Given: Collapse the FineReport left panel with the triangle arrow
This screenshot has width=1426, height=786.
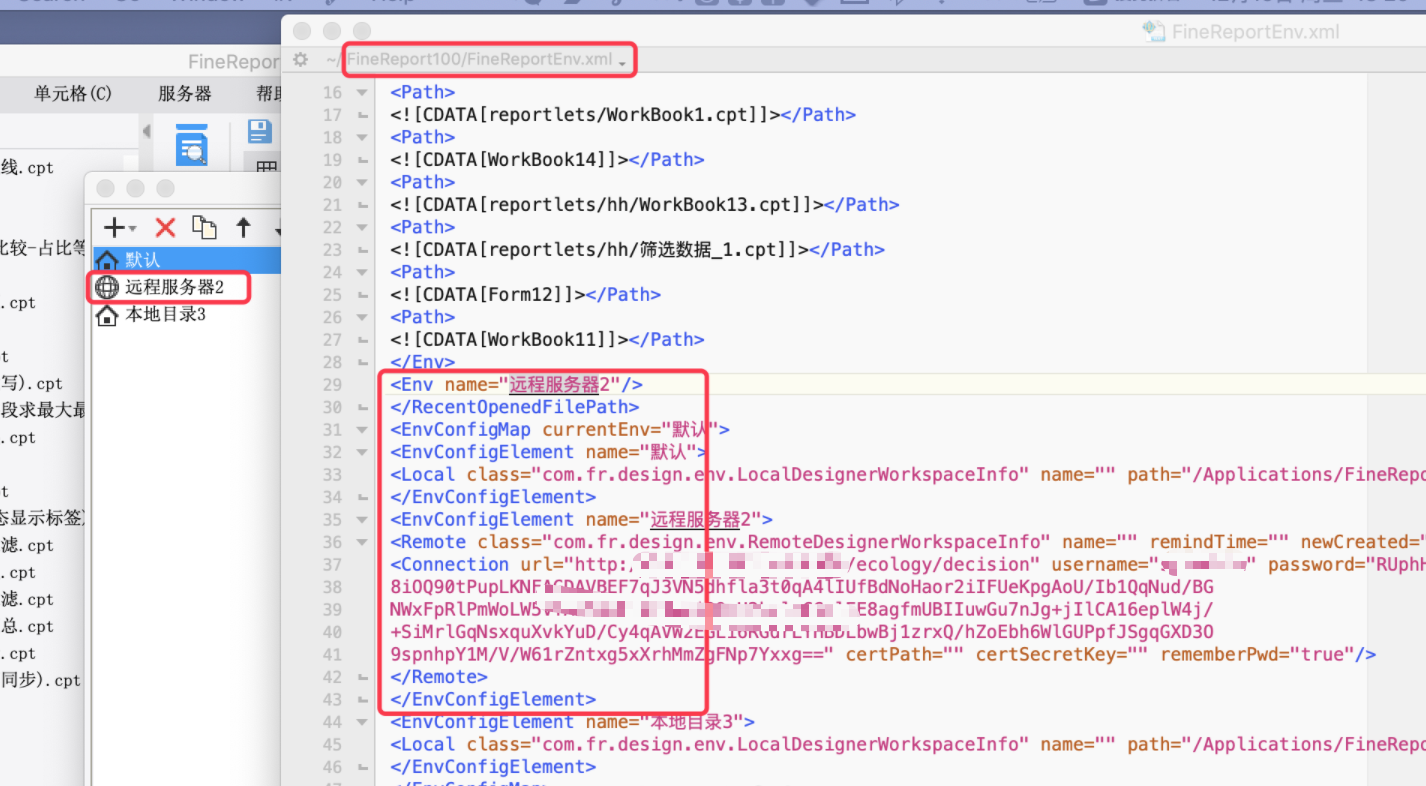Looking at the screenshot, I should pos(147,131).
